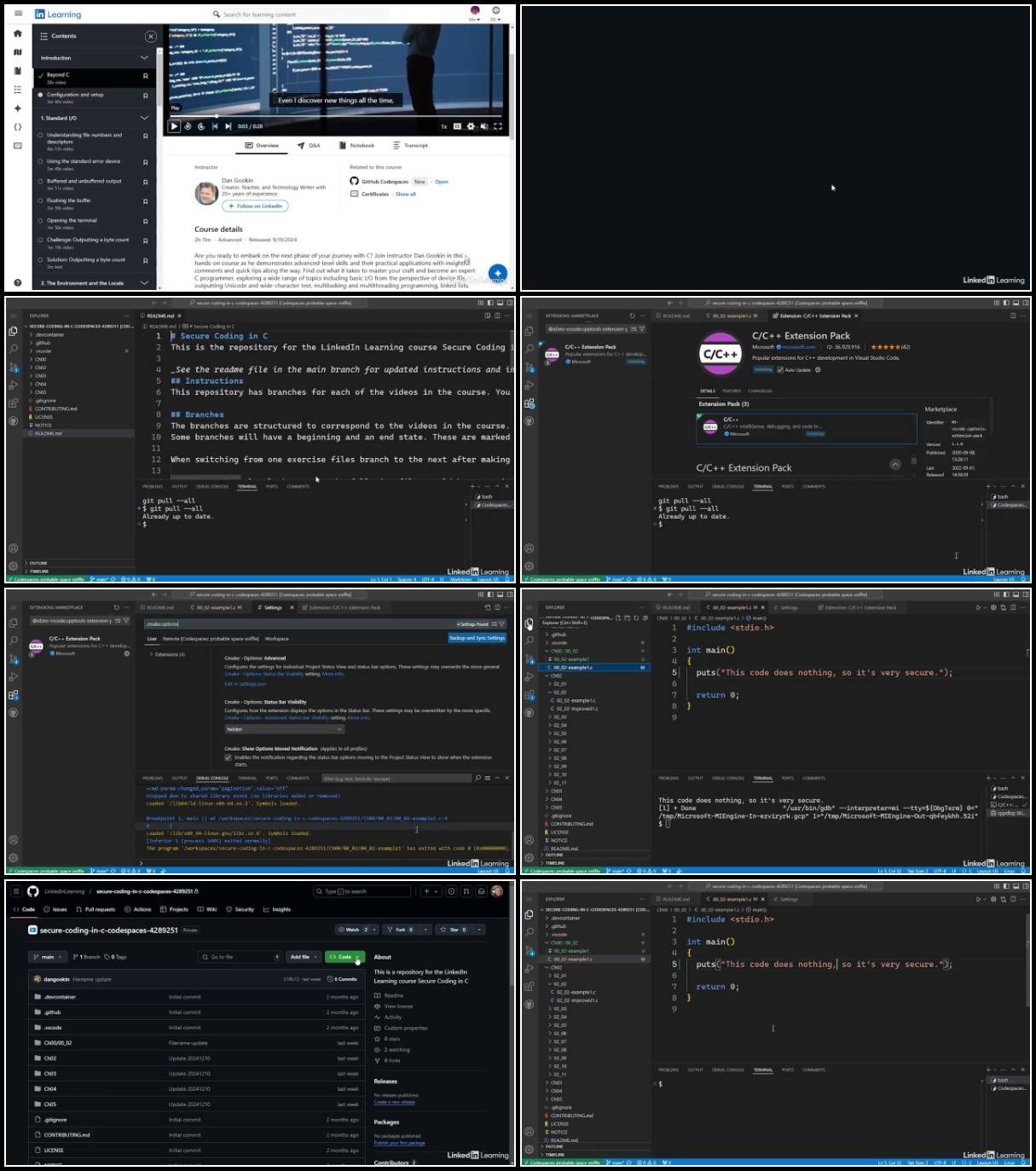
Task: Click the GitHub 'create new' plus icon
Action: [x=430, y=891]
